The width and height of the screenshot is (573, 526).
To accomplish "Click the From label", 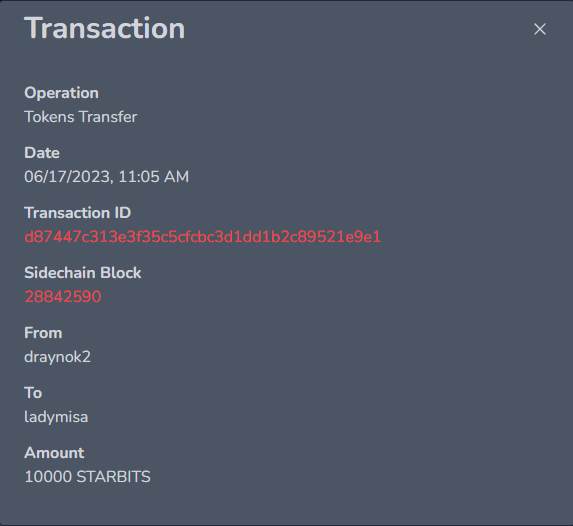I will pos(43,333).
